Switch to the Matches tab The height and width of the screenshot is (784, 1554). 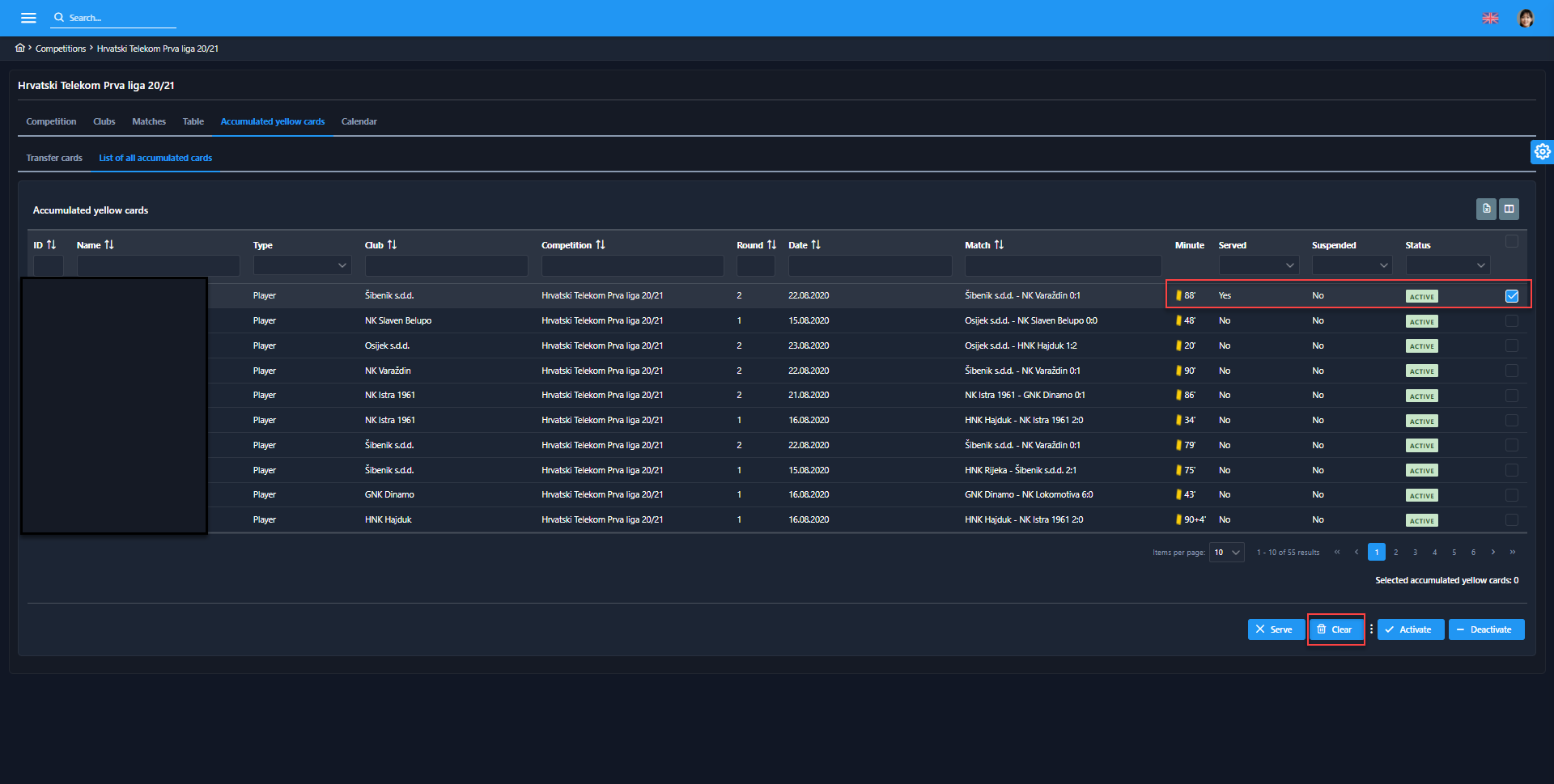coord(149,121)
